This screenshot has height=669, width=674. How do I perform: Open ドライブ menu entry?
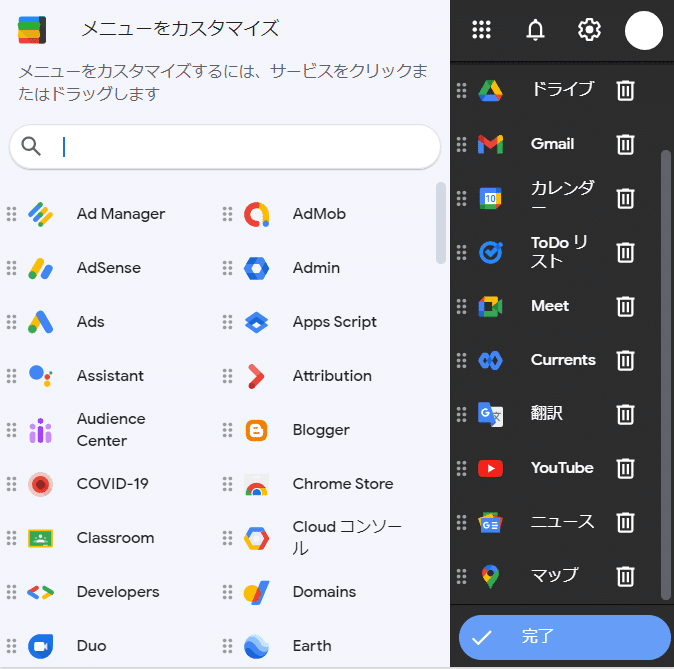click(563, 89)
